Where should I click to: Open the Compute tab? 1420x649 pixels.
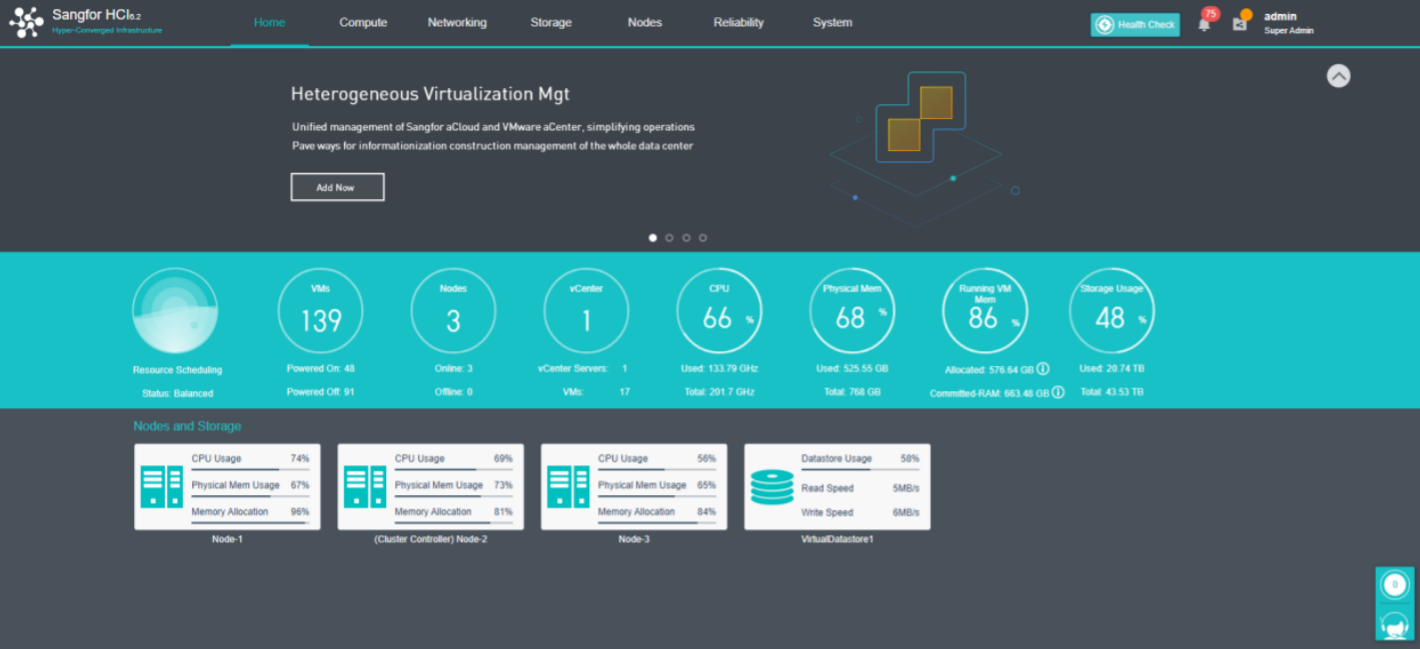point(363,23)
